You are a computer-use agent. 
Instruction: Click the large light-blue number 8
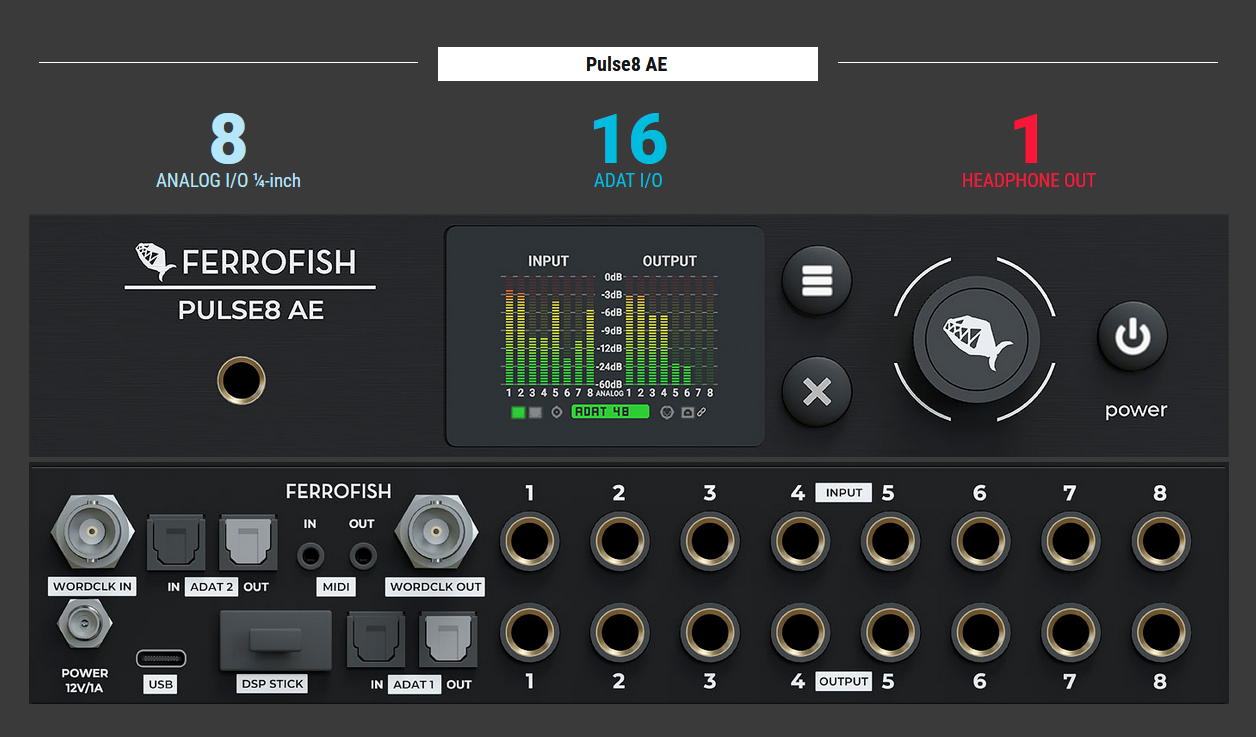[x=228, y=139]
